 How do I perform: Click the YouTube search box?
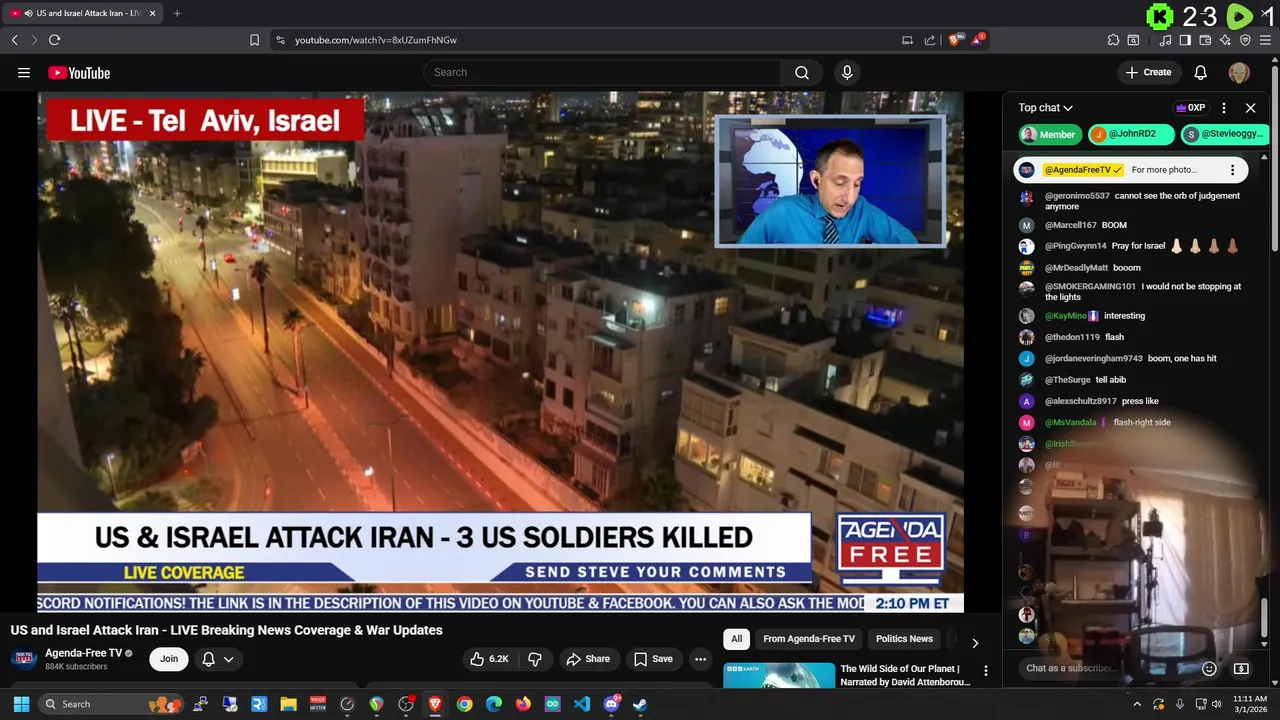coord(603,72)
